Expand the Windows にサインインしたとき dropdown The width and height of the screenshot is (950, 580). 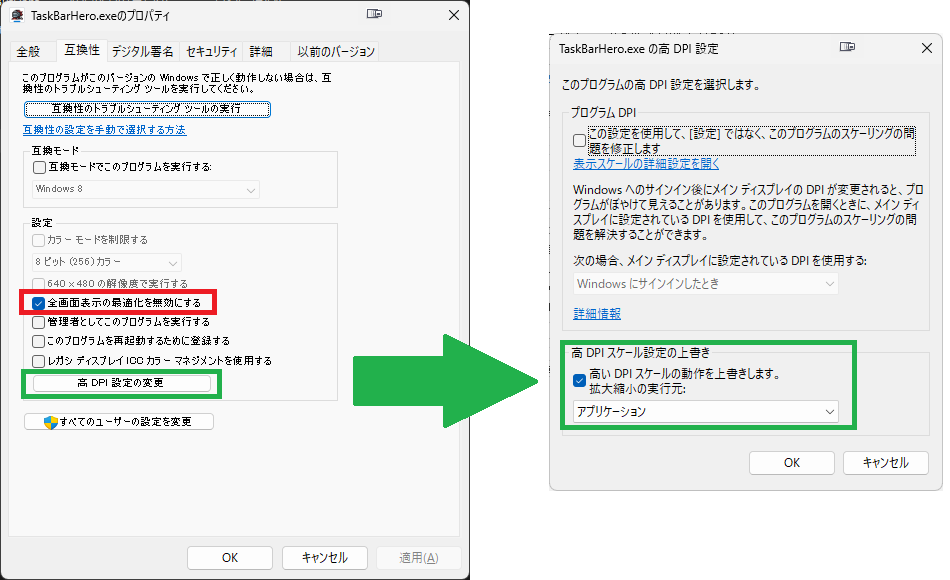(706, 284)
